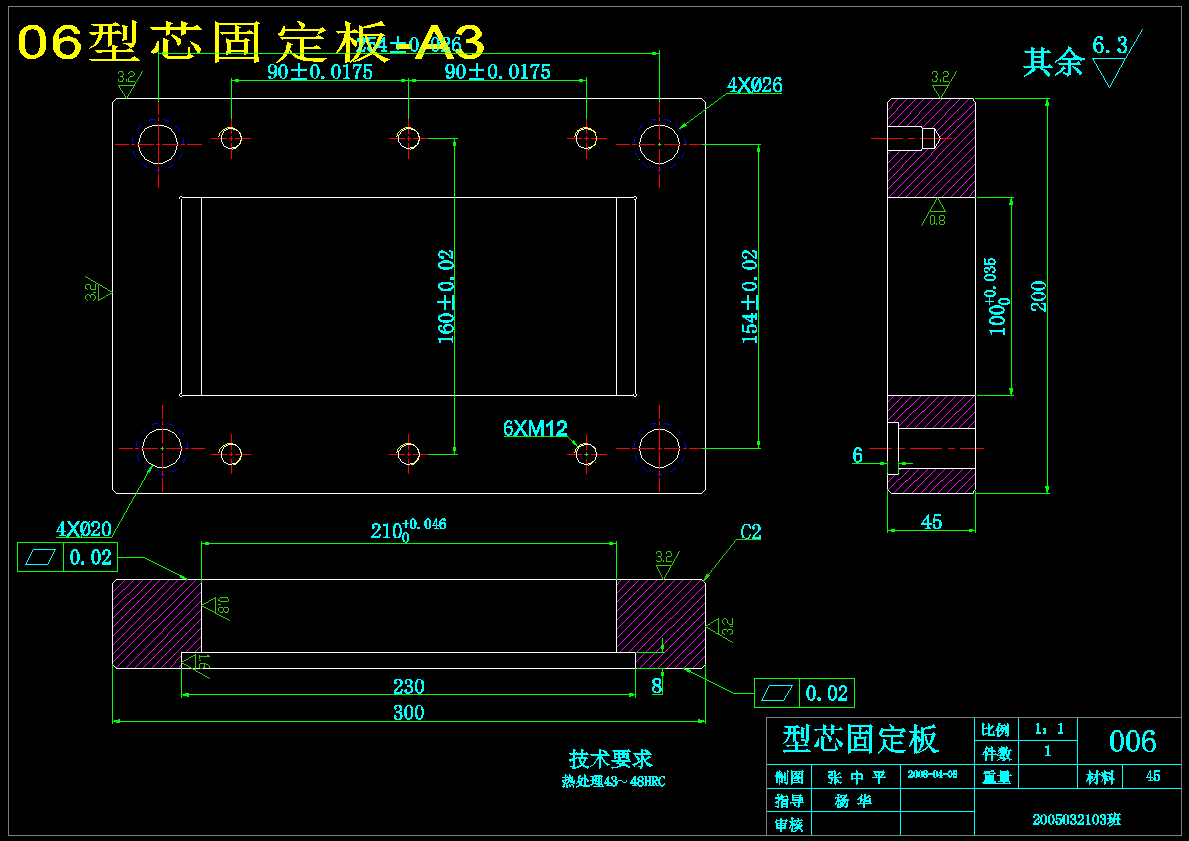
Task: Click the '0.8' roughness value in side view
Action: (x=937, y=221)
